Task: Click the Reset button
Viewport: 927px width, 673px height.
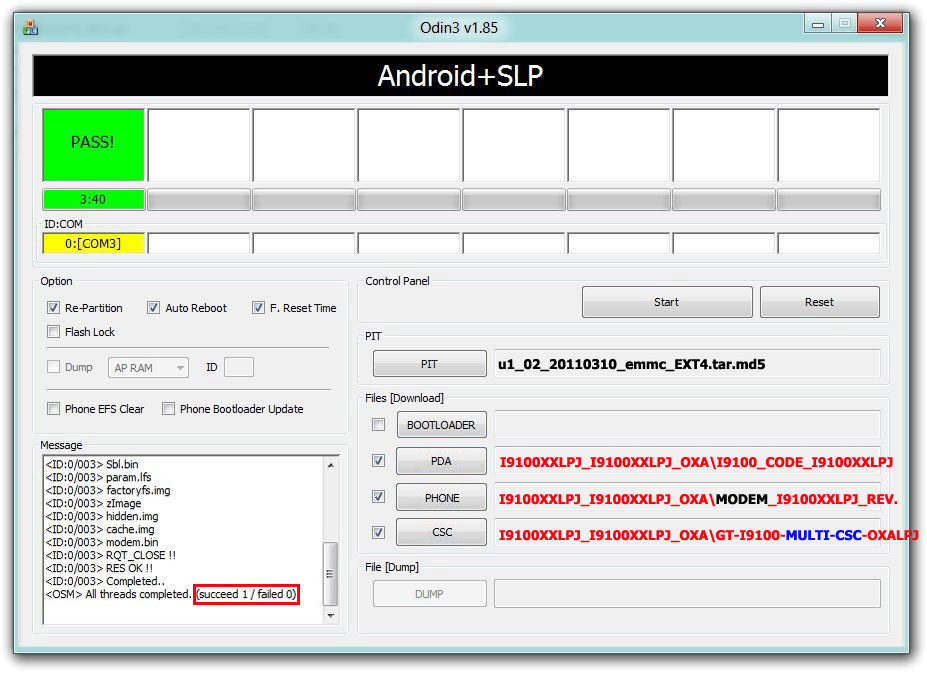Action: [819, 302]
